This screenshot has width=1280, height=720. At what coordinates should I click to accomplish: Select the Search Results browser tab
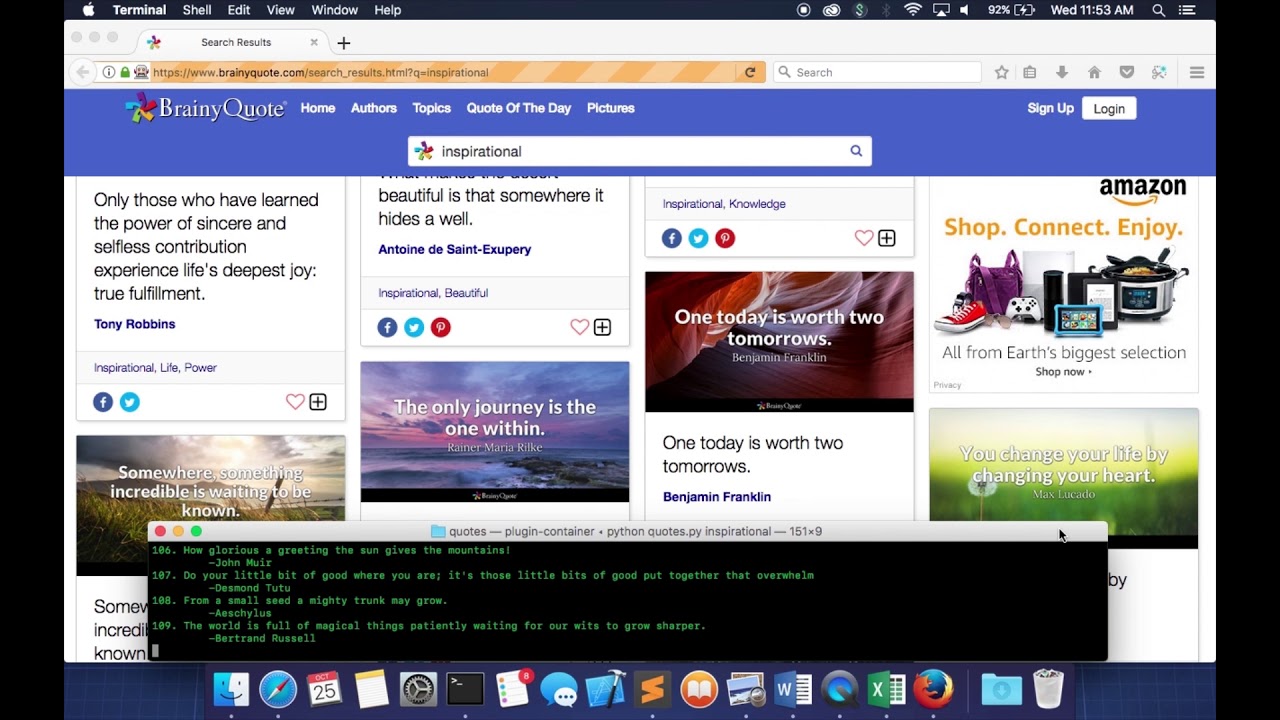[x=236, y=42]
